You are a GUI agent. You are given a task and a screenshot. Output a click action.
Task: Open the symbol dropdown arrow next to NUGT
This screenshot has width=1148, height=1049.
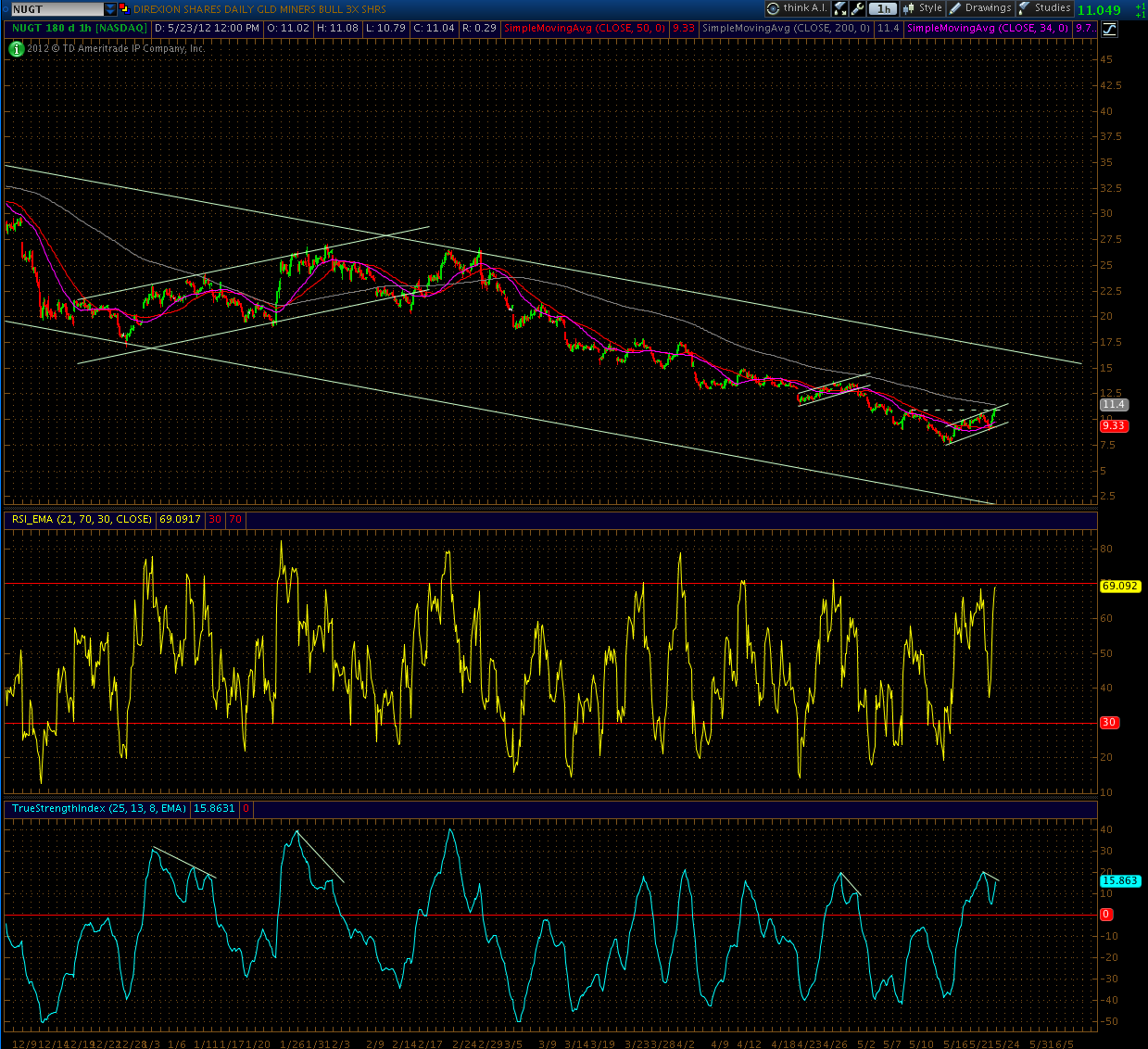[x=110, y=9]
